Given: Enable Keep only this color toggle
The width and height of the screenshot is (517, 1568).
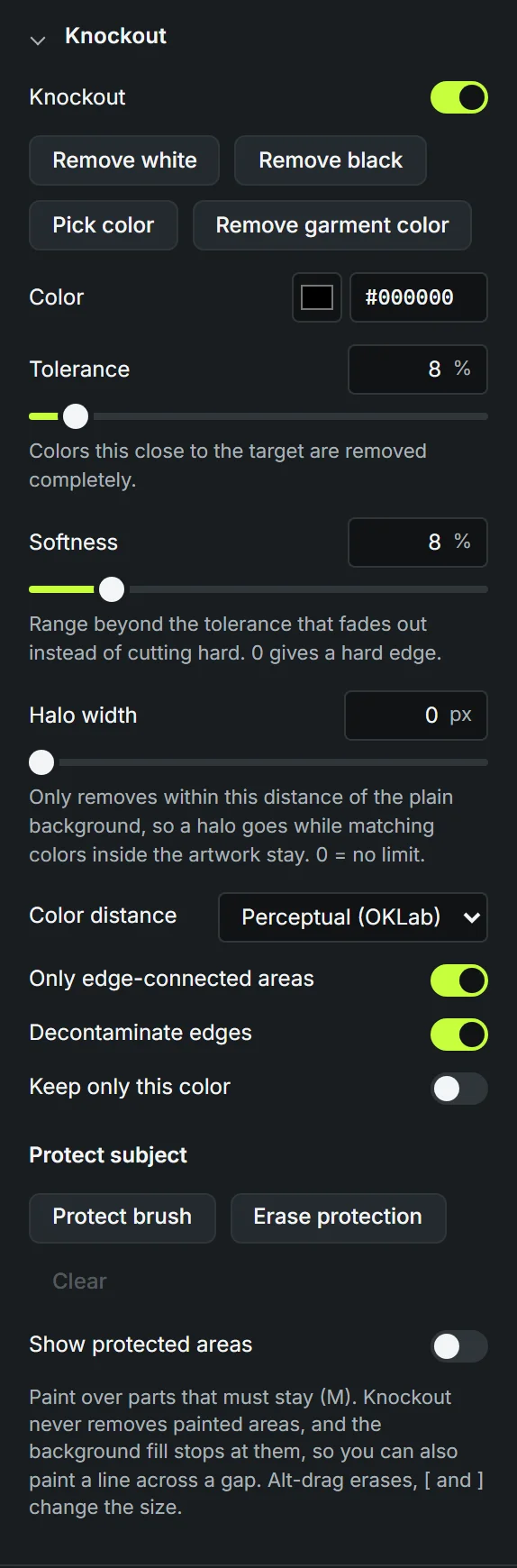Looking at the screenshot, I should click(459, 1089).
